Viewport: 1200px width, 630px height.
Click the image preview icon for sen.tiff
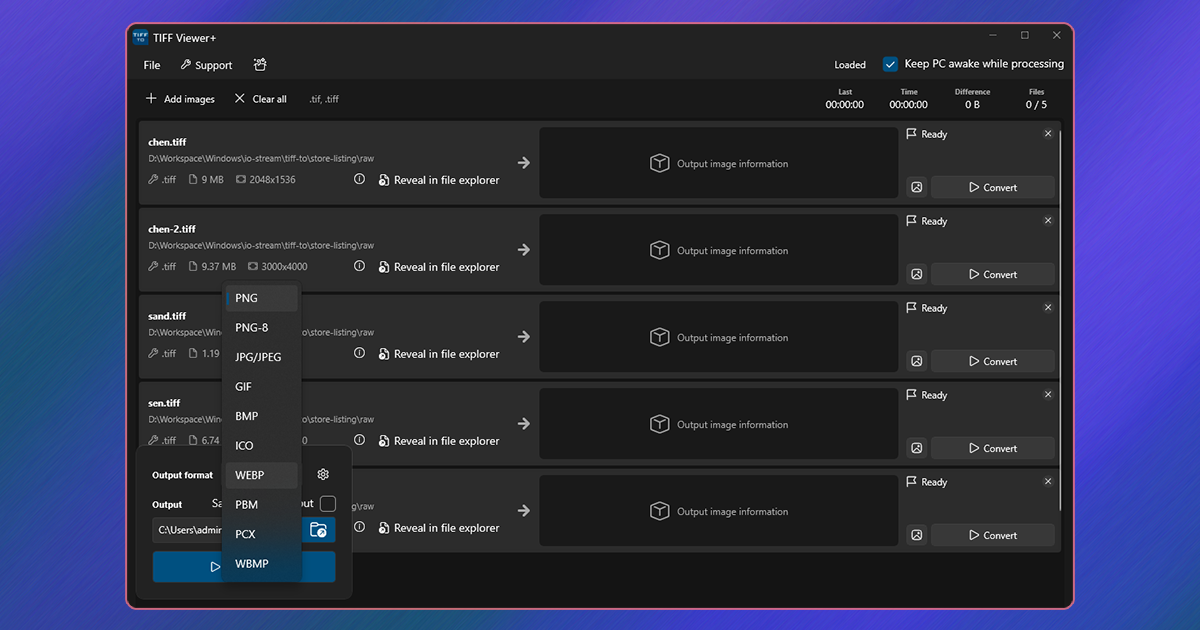coord(916,448)
